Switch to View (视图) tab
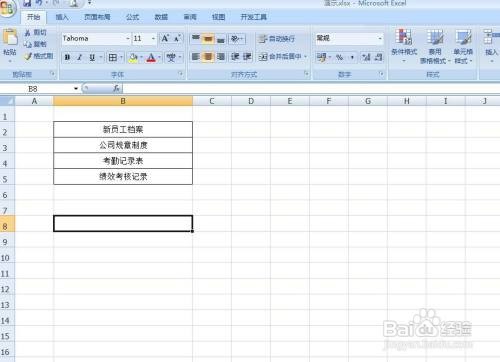The width and height of the screenshot is (500, 362). point(219,17)
